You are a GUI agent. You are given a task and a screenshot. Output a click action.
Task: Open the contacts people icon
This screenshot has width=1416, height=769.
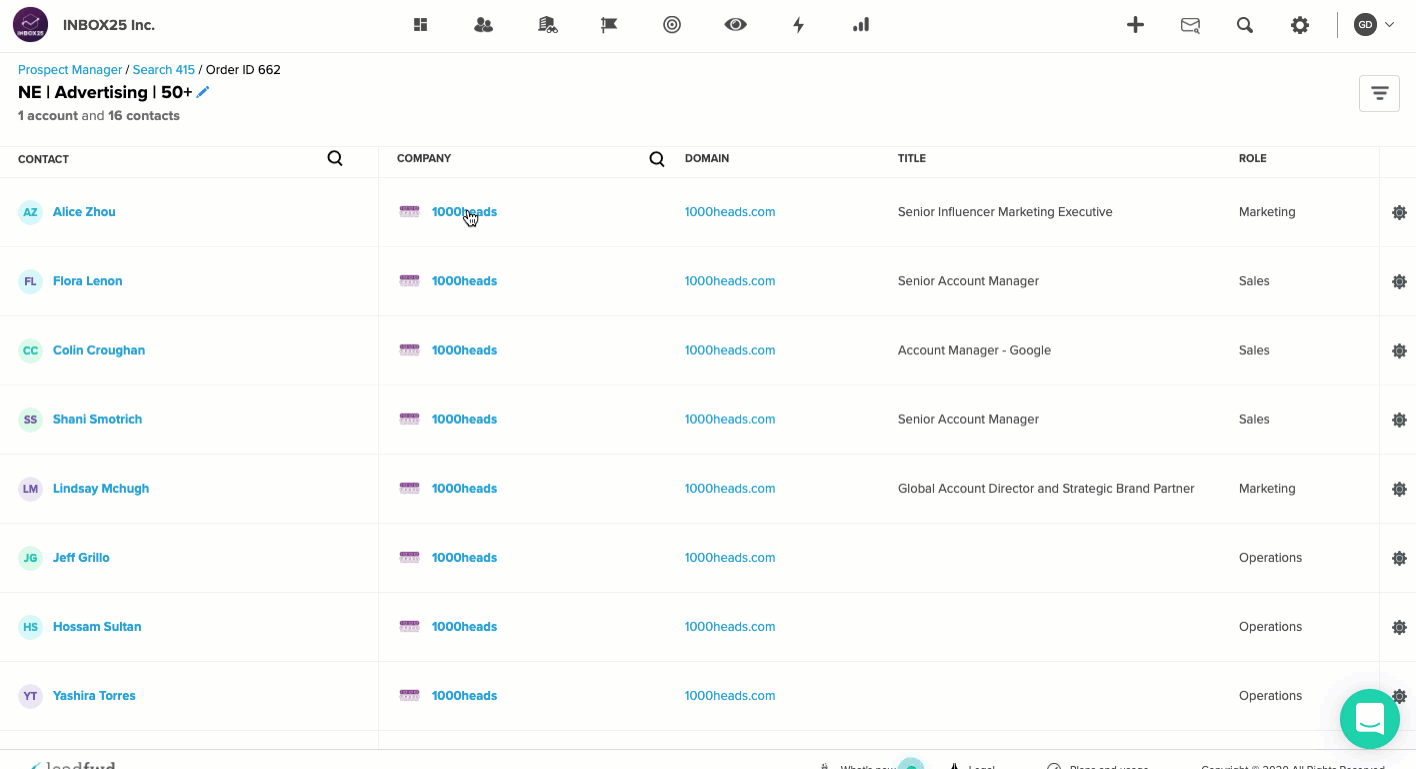click(x=484, y=25)
